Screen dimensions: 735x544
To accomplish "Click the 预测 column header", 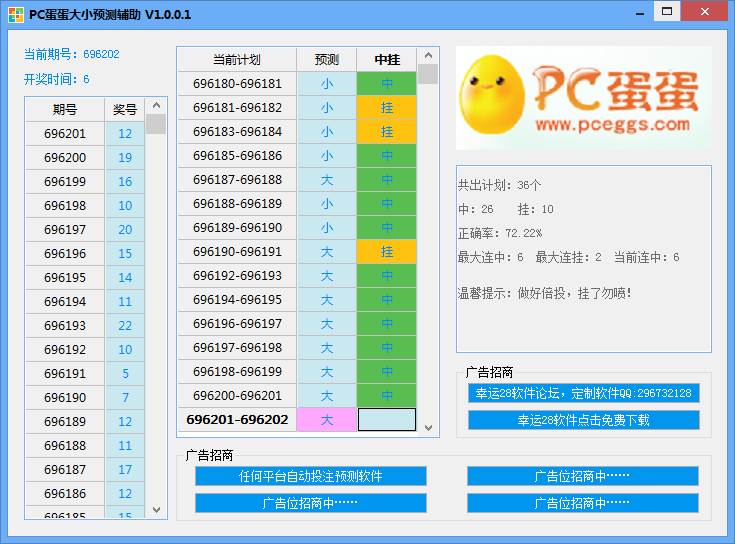I will pos(327,60).
